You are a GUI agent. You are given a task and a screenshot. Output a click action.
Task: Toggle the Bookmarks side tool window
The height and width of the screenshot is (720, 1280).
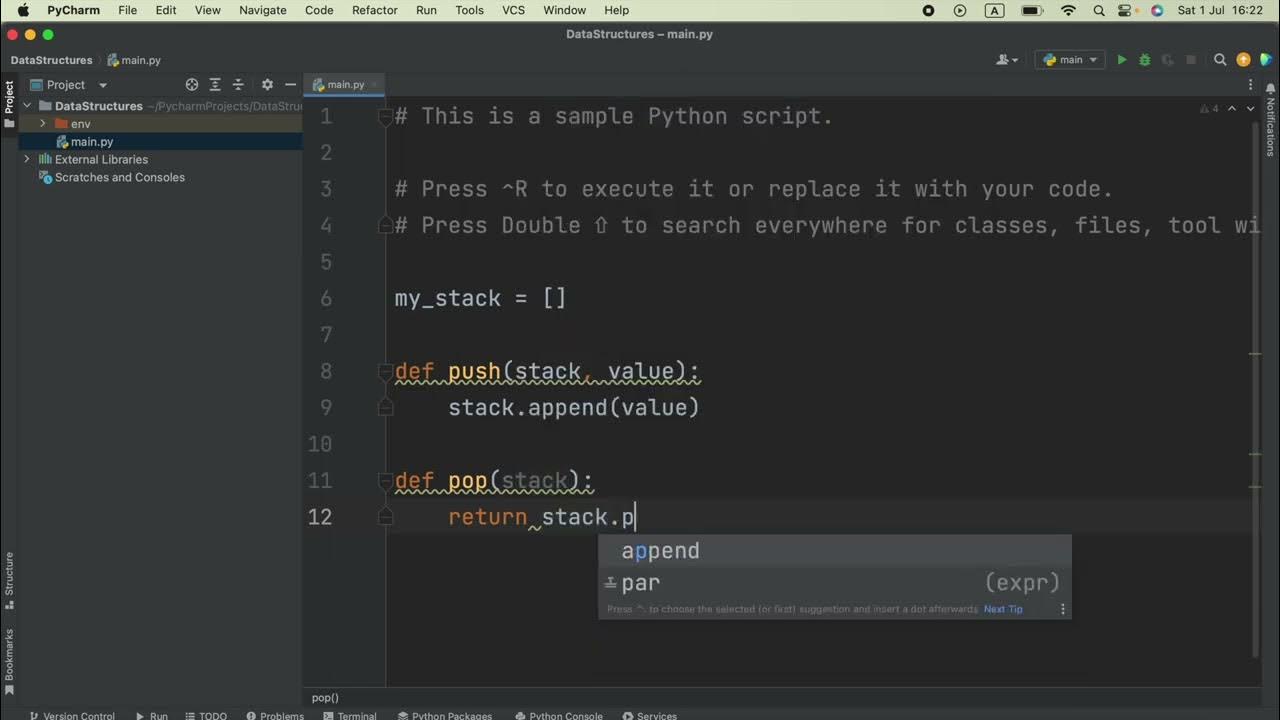coord(9,662)
